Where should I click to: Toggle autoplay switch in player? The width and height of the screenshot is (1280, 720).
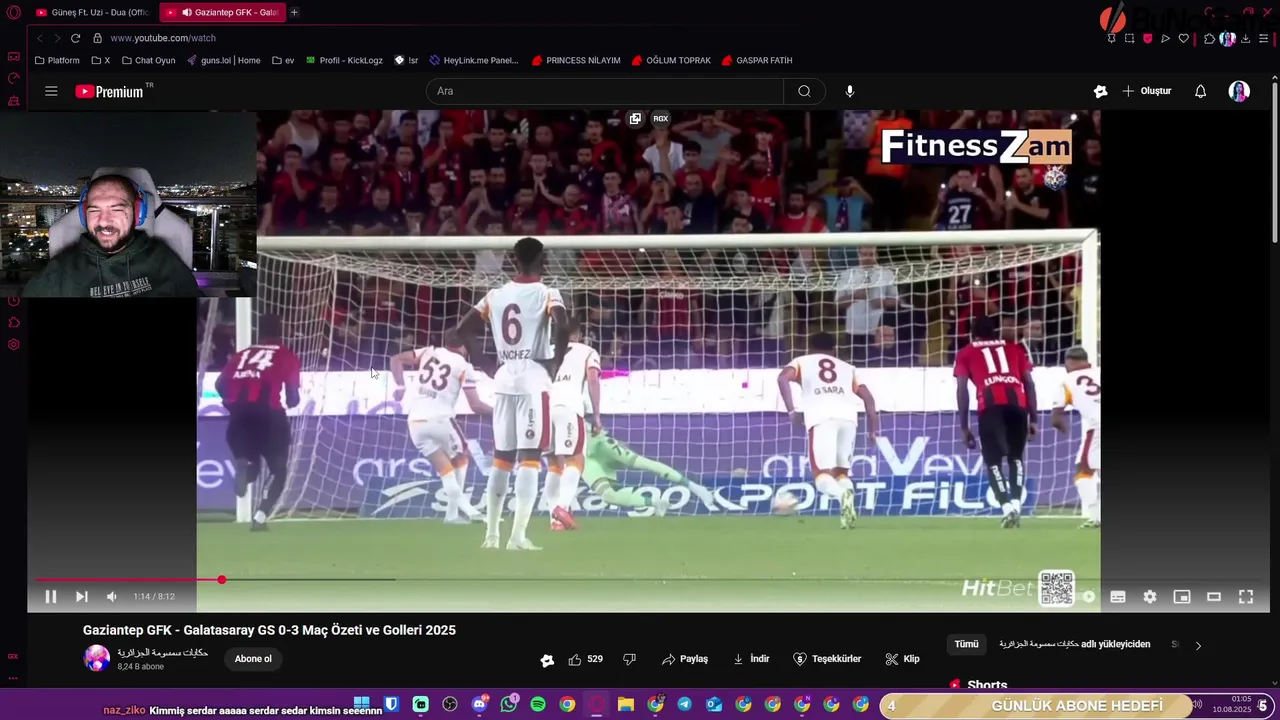point(1088,597)
